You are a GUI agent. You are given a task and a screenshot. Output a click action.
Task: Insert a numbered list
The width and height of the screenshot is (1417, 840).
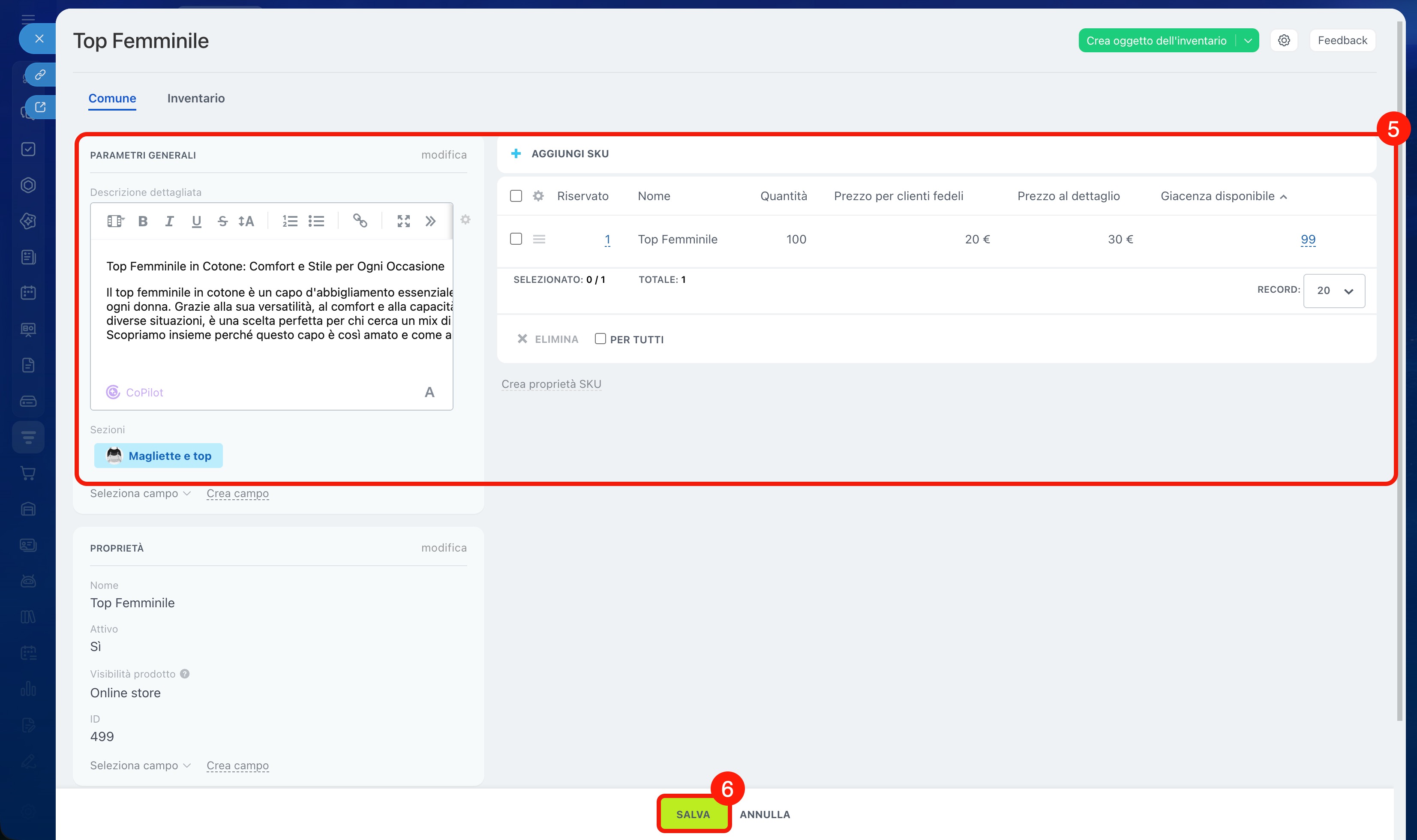pyautogui.click(x=290, y=221)
